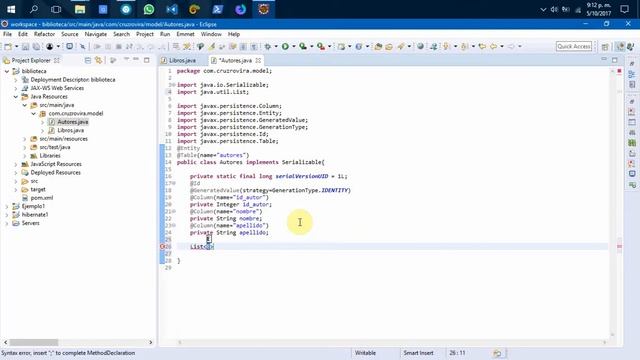
Task: Click the Forward navigation arrow icon
Action: pos(511,47)
